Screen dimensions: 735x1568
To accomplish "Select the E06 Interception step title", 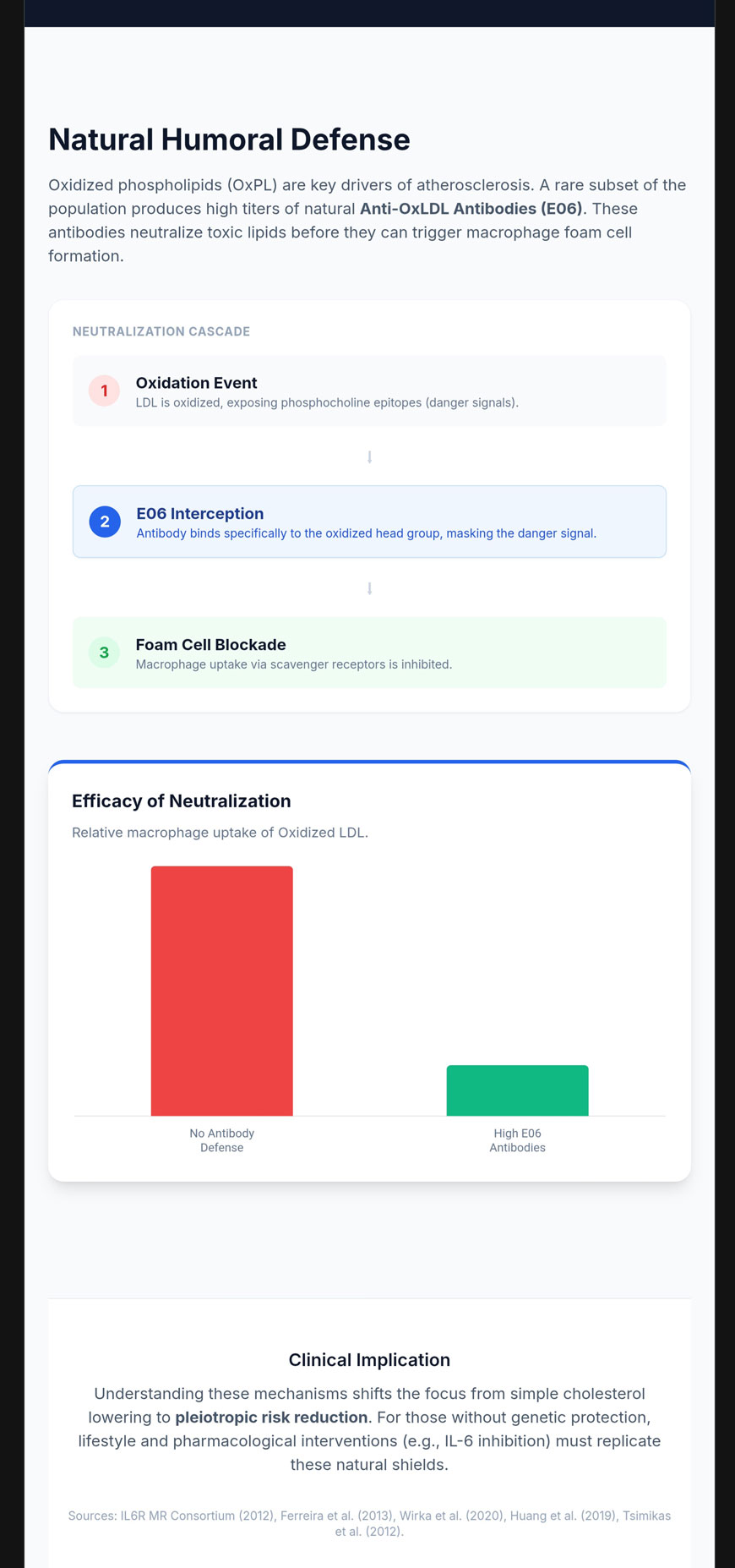I will pos(199,513).
